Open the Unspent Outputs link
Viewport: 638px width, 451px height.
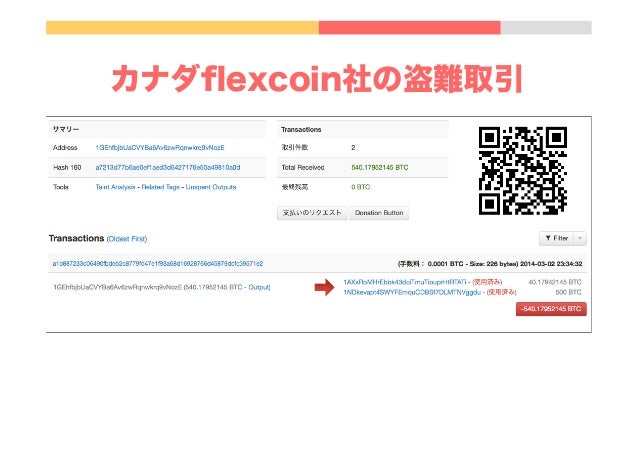pos(211,187)
